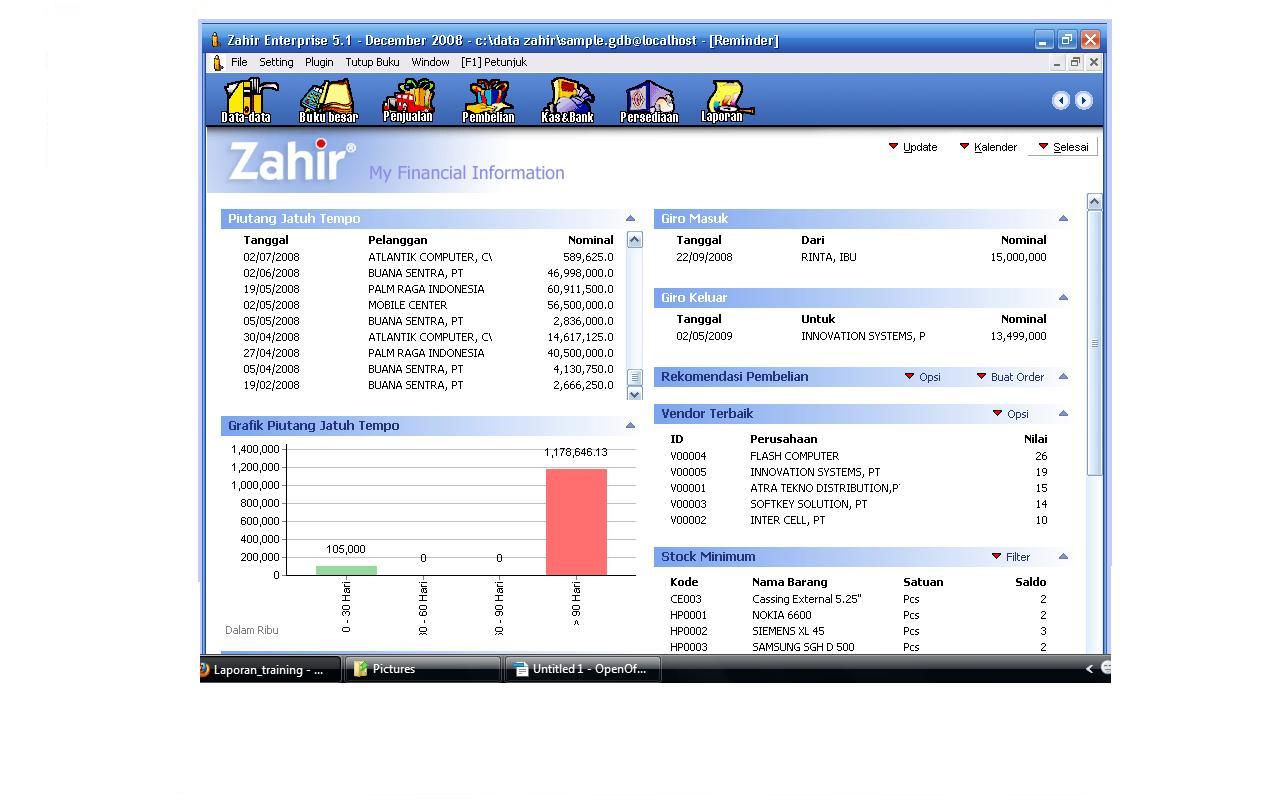Collapse the Giro Masuk panel
The width and height of the screenshot is (1280, 800).
(x=1063, y=218)
